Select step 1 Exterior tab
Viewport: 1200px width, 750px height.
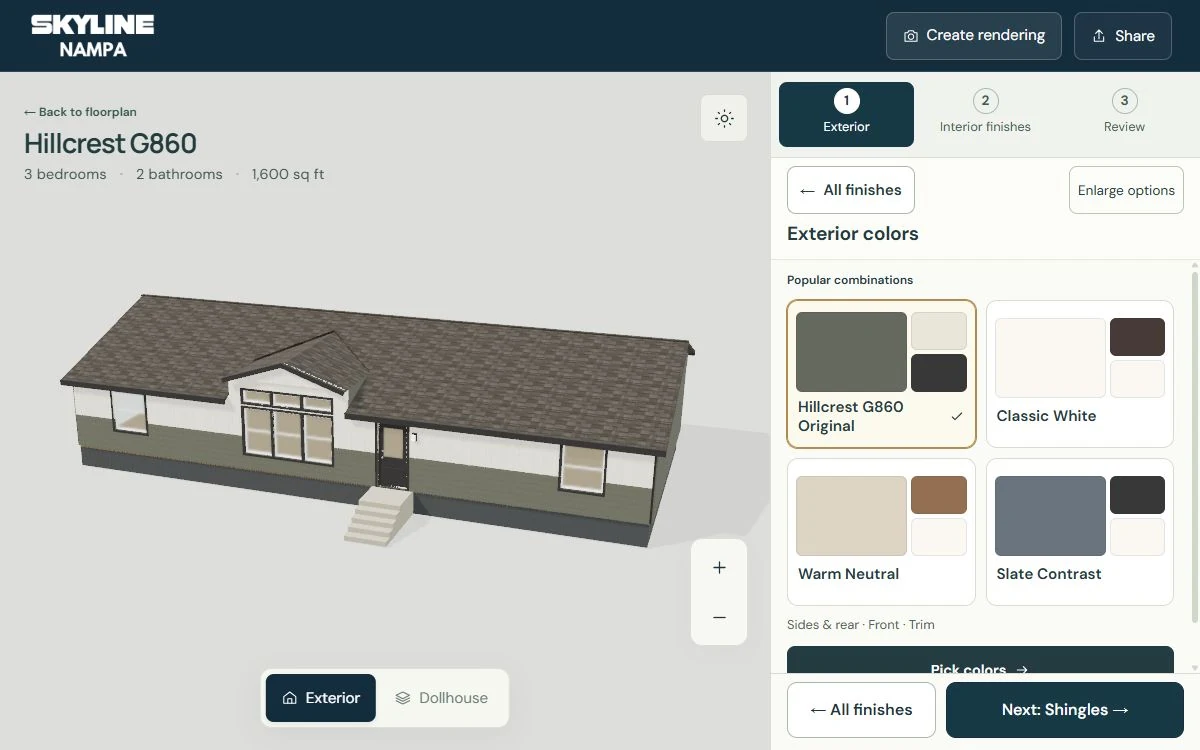pyautogui.click(x=846, y=114)
